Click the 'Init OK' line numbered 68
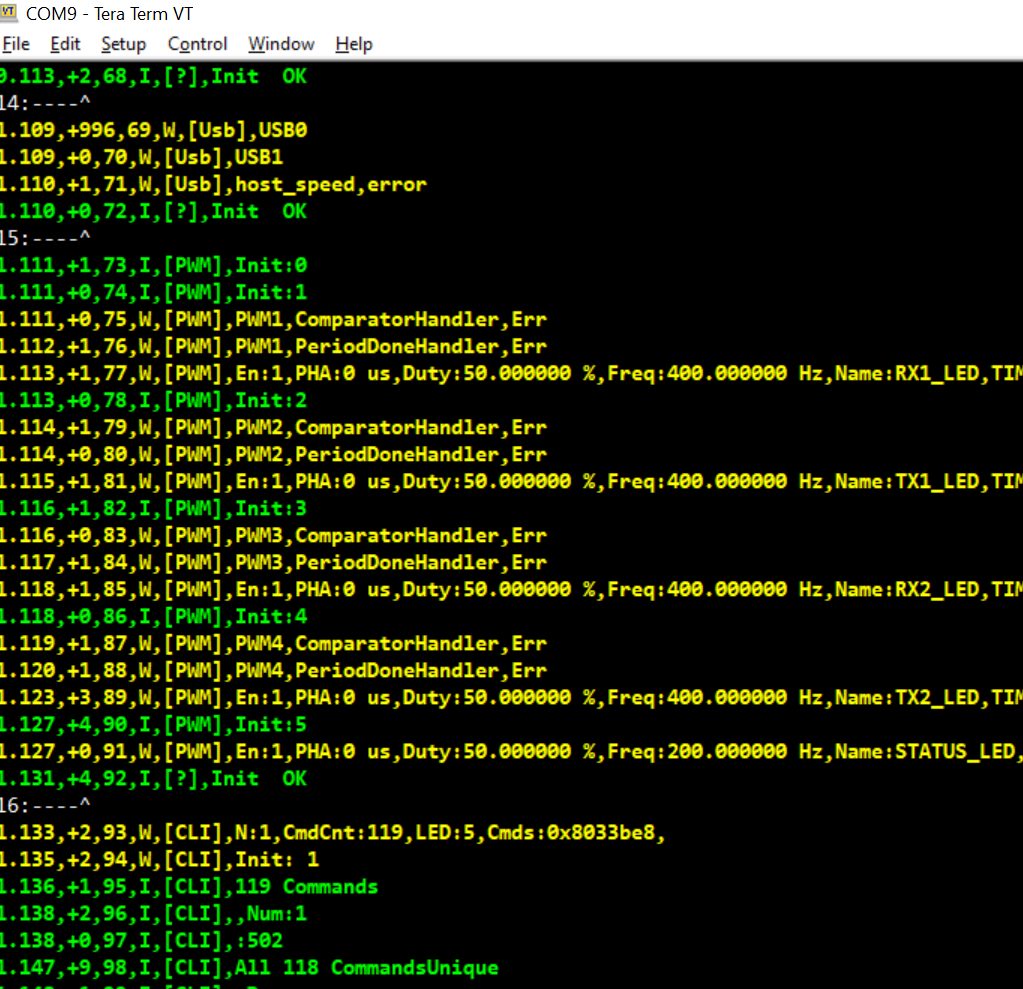The height and width of the screenshot is (989, 1023). pos(153,76)
